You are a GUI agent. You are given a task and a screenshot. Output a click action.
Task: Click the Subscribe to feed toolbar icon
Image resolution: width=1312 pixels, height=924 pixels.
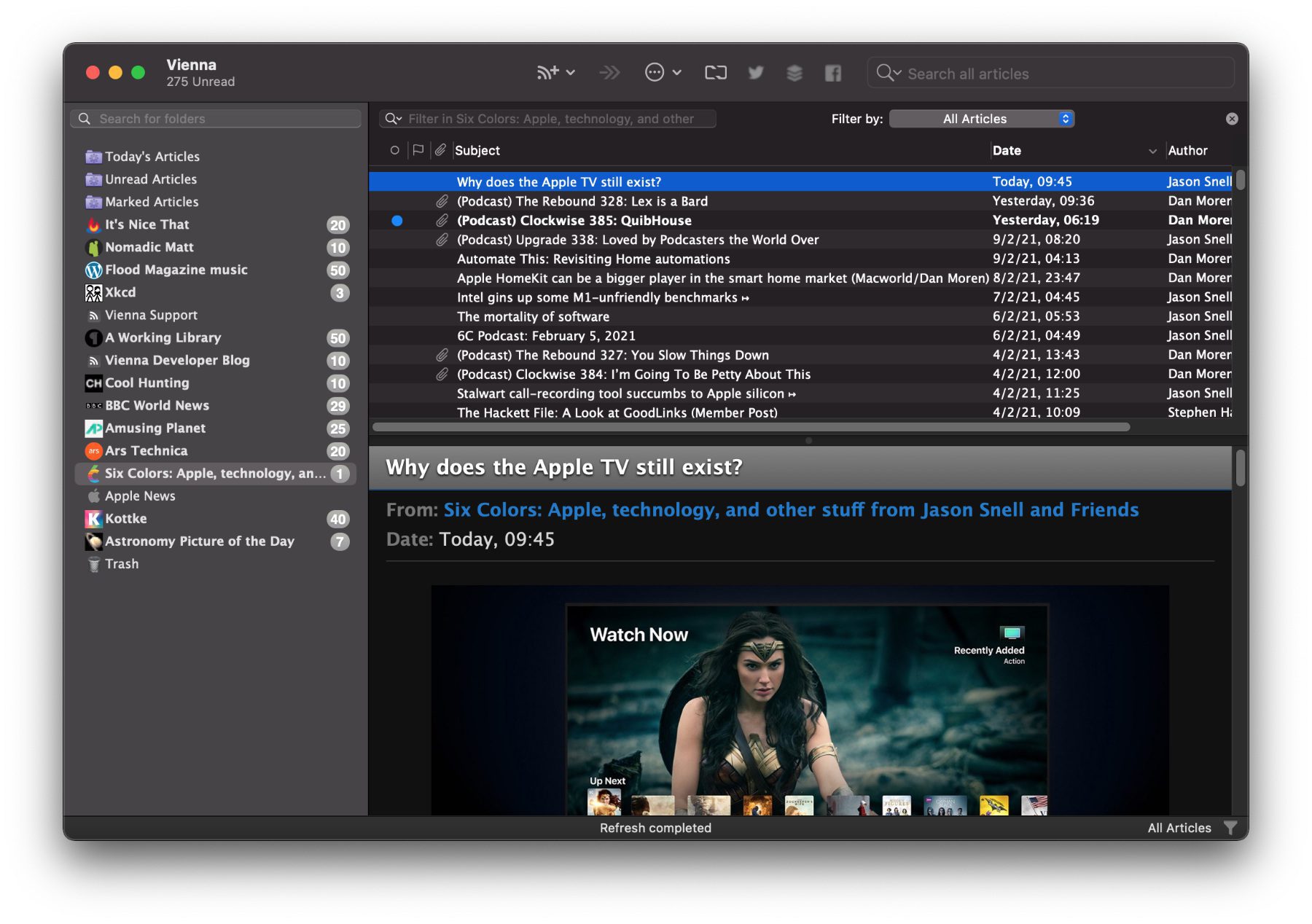click(x=548, y=72)
